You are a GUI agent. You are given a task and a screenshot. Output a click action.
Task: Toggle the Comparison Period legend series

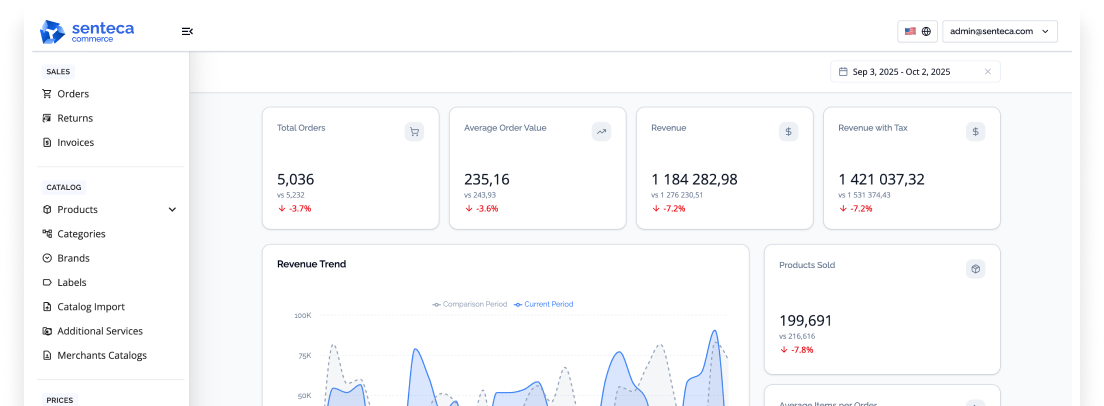point(470,305)
